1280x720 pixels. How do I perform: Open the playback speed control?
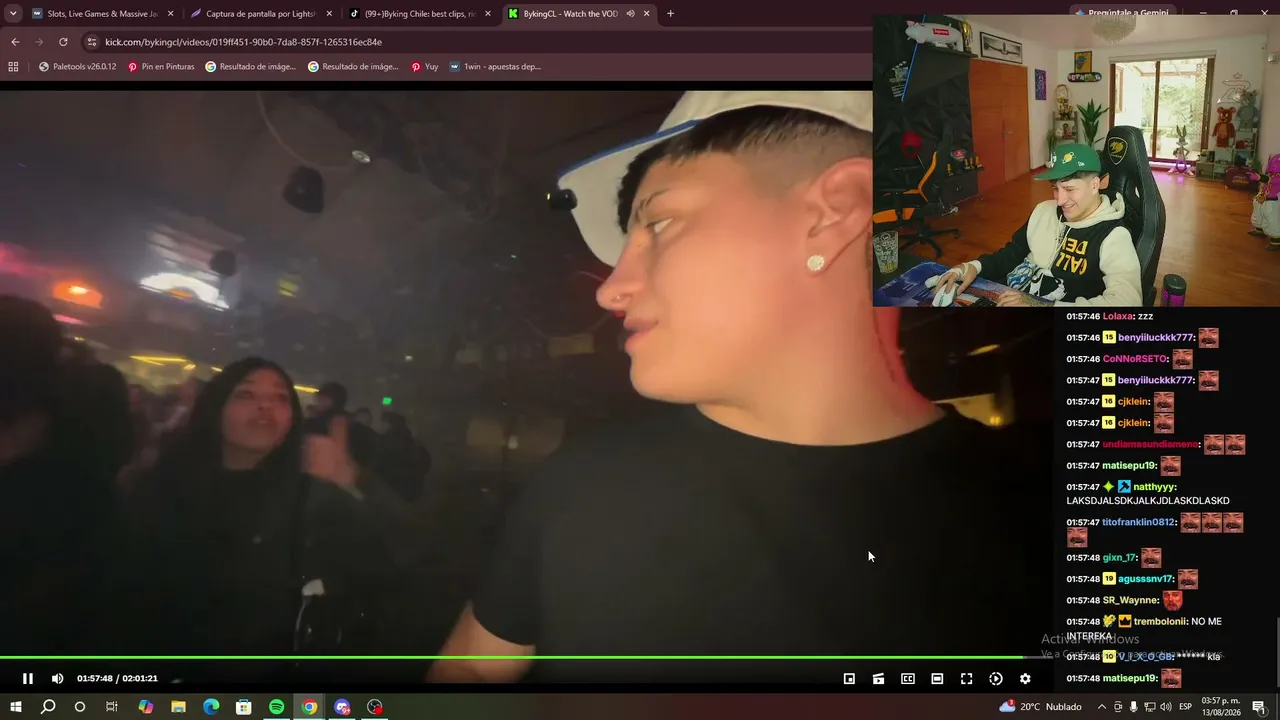pos(996,678)
